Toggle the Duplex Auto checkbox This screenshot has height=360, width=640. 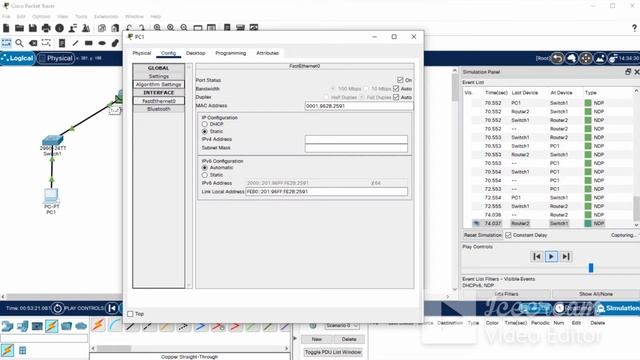396,97
